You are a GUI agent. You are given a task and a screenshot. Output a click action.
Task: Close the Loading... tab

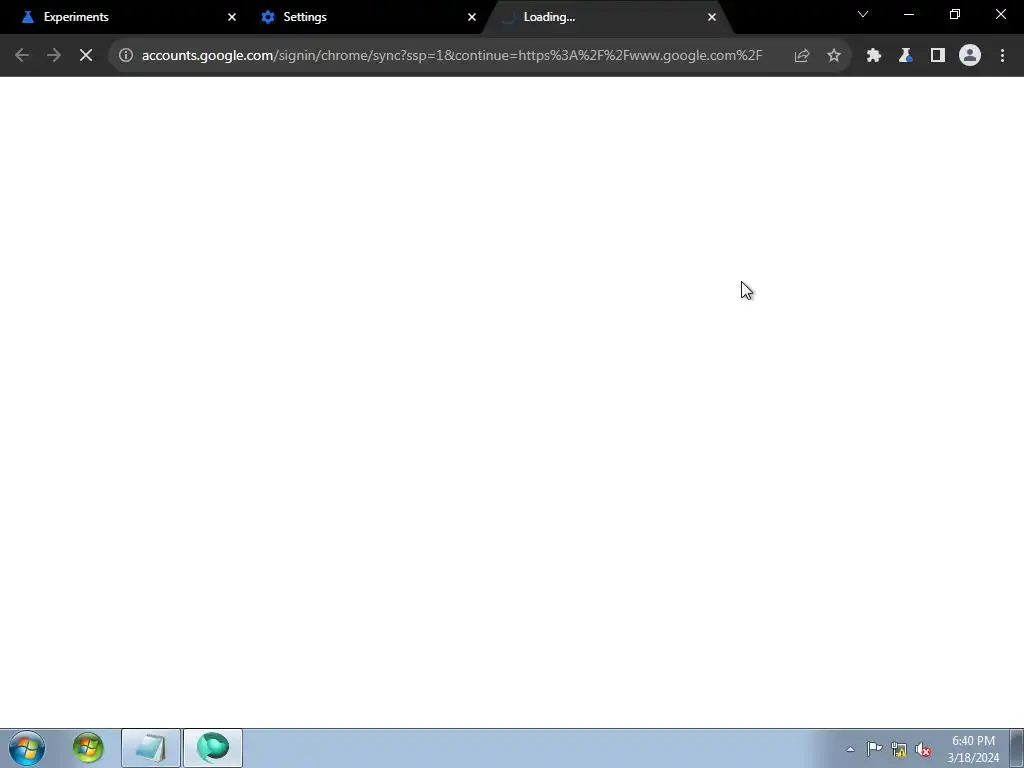point(712,17)
